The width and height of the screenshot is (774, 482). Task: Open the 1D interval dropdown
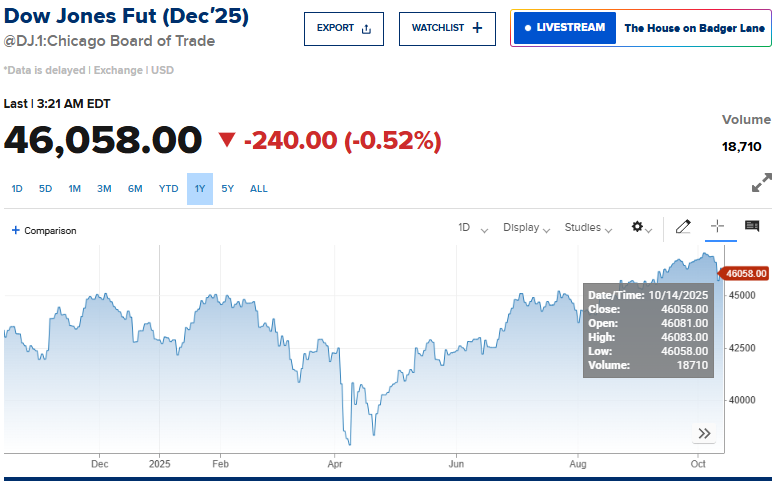point(472,228)
